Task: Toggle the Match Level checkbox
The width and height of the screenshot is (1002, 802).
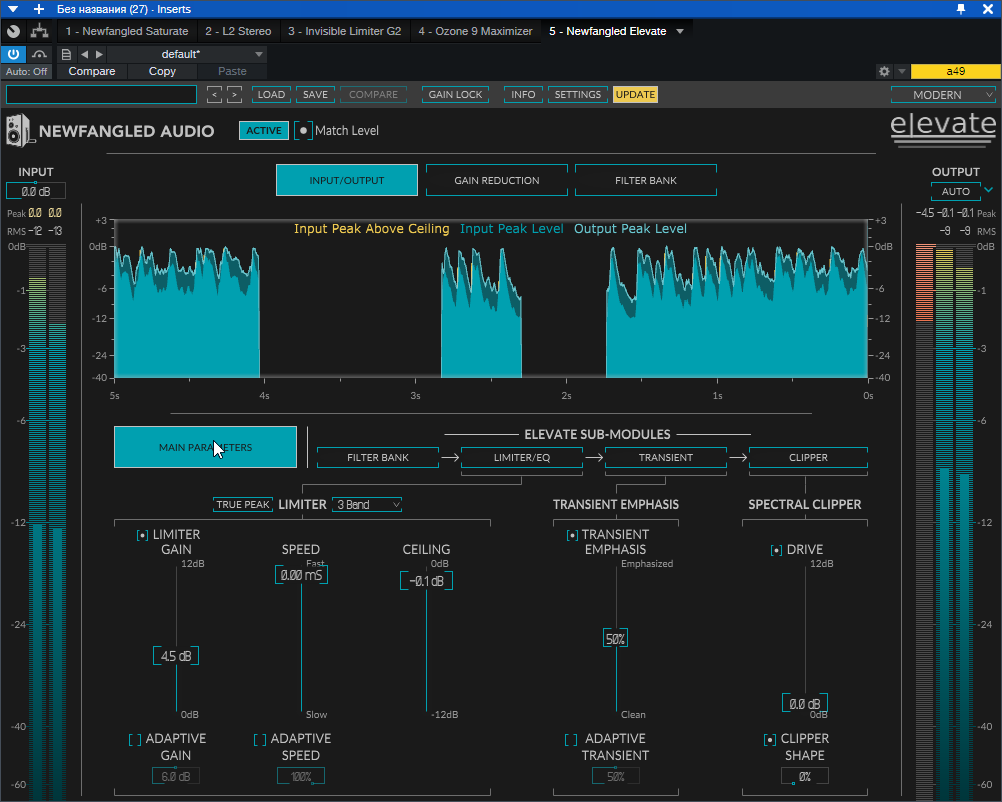Action: point(304,130)
